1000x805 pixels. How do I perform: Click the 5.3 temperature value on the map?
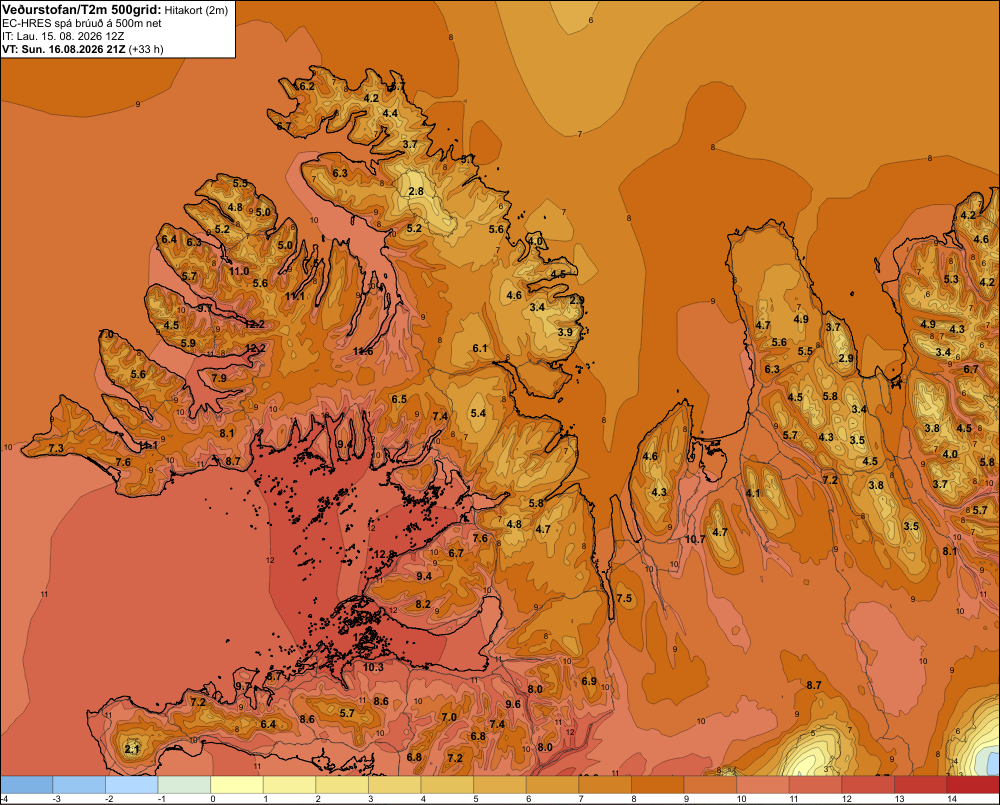951,279
